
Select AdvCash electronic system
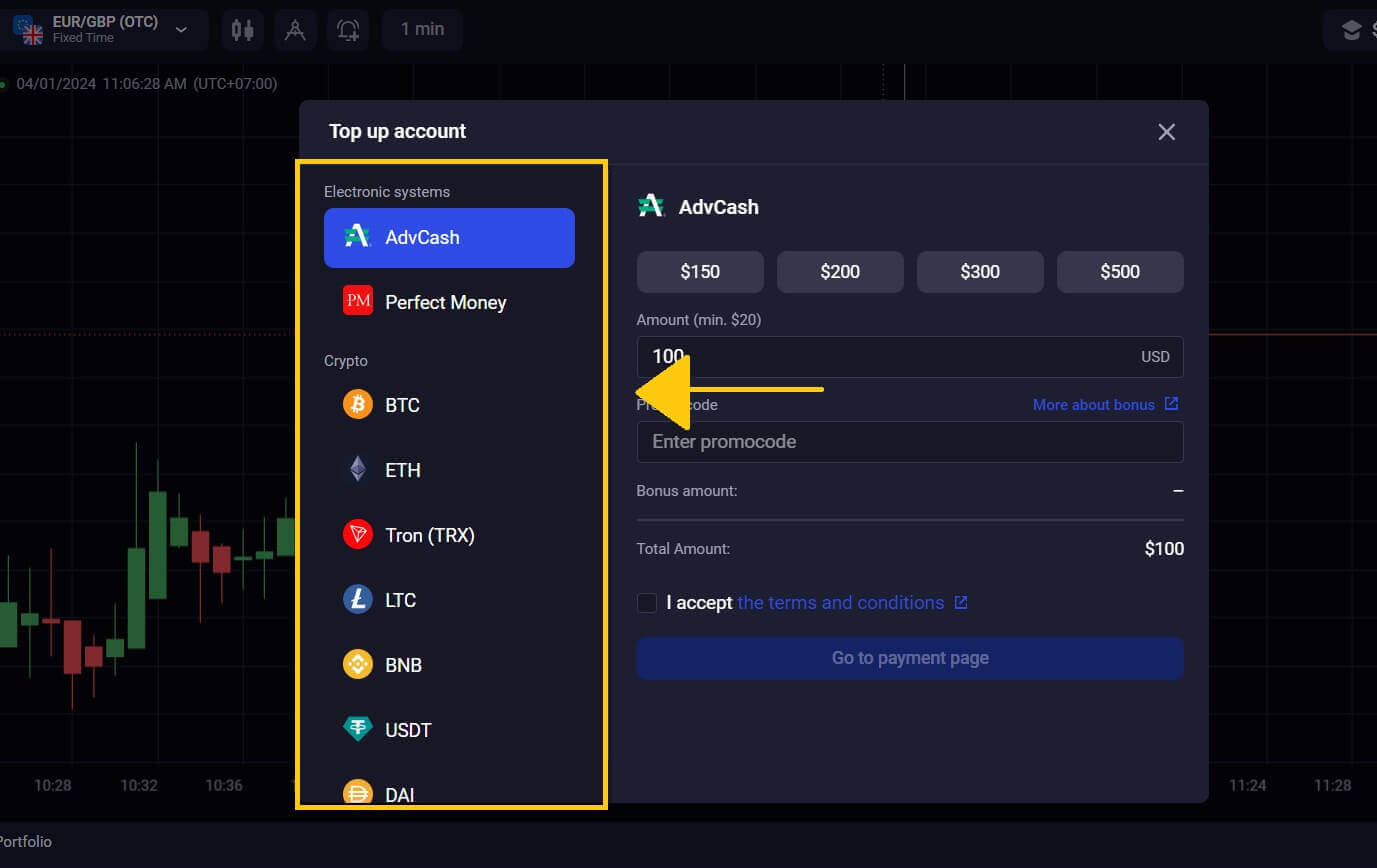click(x=449, y=238)
